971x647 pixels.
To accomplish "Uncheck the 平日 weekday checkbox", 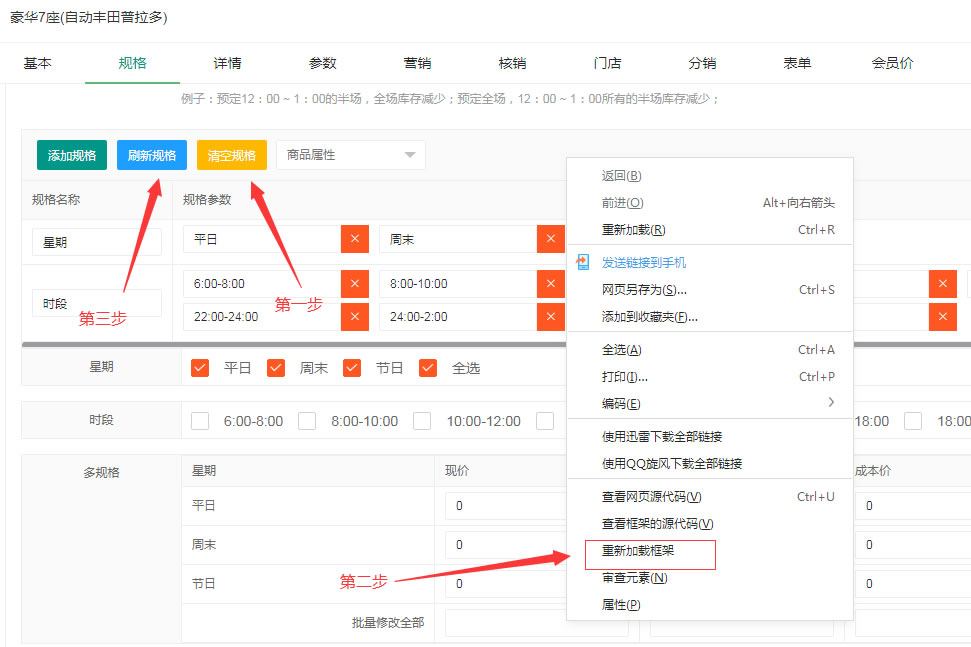I will click(200, 368).
